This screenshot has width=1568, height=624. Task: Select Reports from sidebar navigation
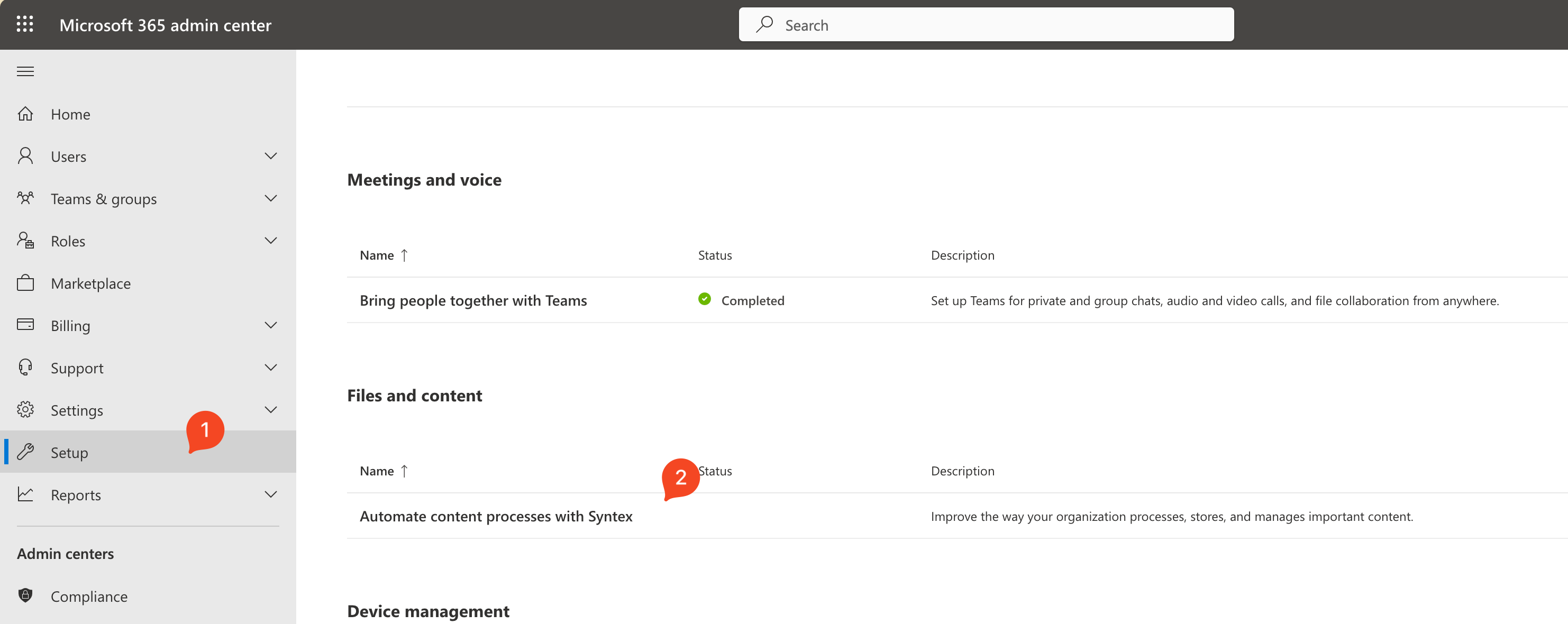pyautogui.click(x=76, y=494)
